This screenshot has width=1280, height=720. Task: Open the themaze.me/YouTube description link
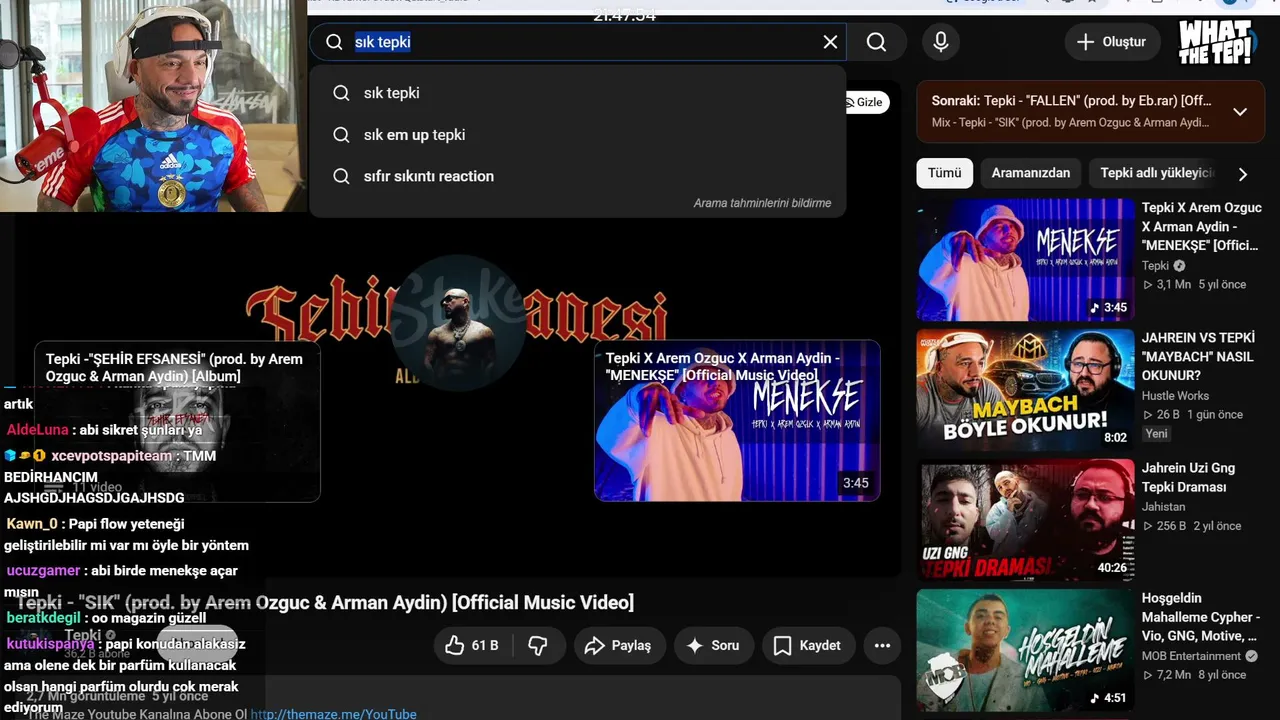pyautogui.click(x=334, y=714)
